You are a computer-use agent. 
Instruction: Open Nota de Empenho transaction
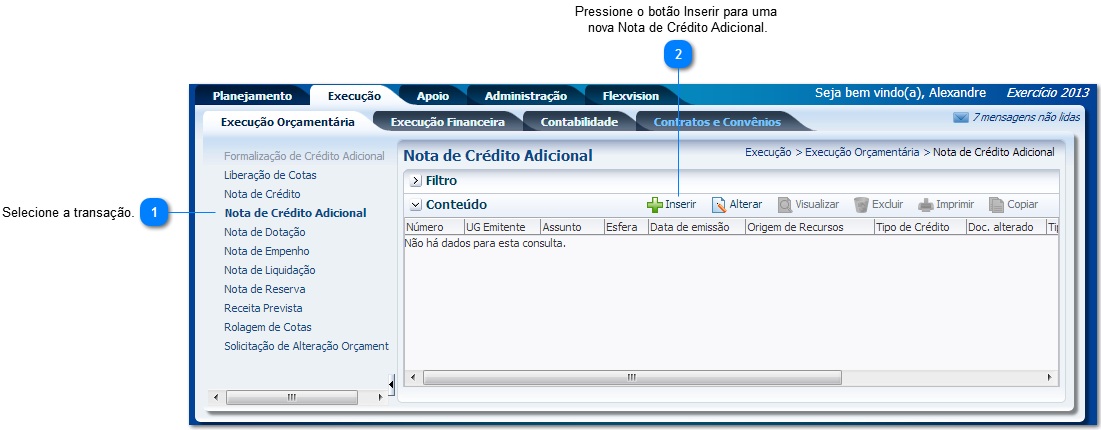tap(266, 251)
